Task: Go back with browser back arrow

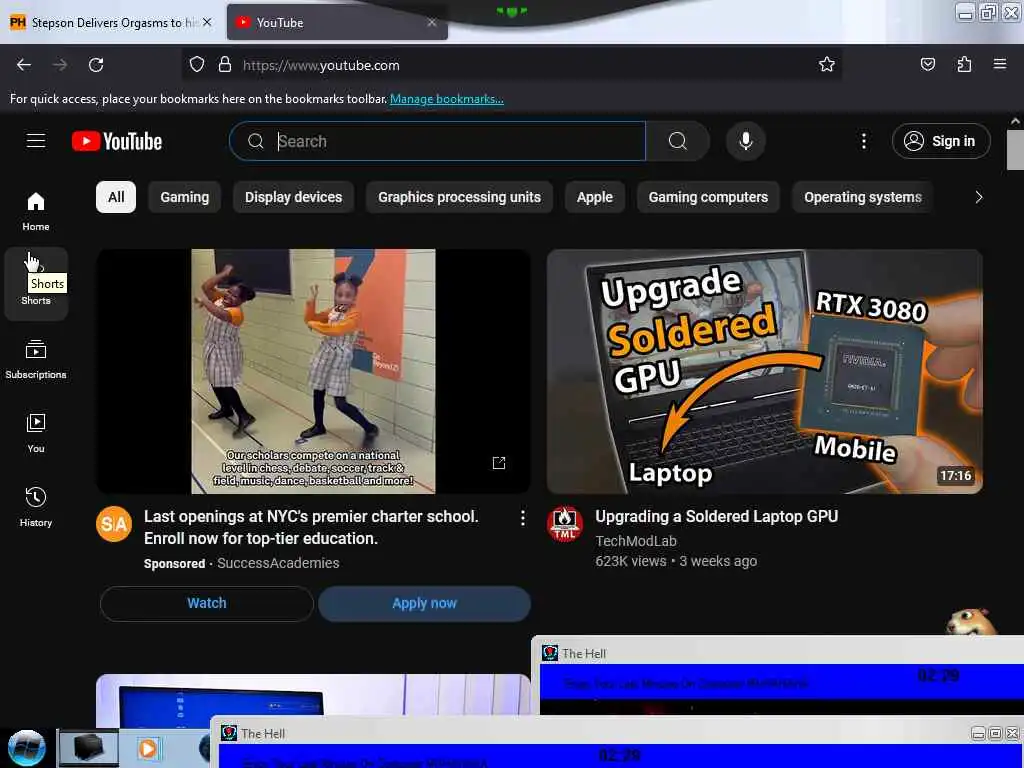Action: coord(24,65)
